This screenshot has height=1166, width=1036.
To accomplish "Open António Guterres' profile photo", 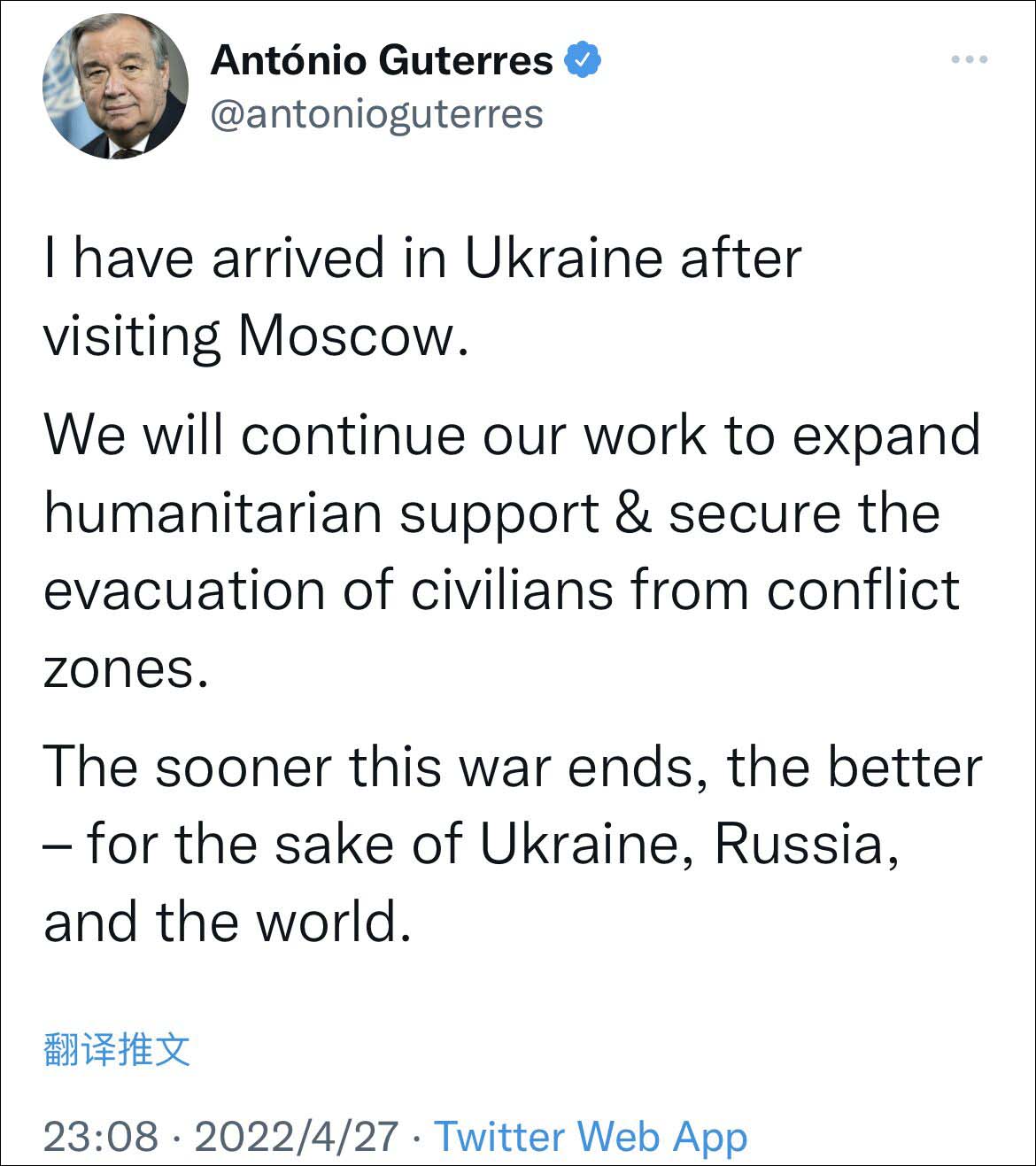I will [116, 87].
